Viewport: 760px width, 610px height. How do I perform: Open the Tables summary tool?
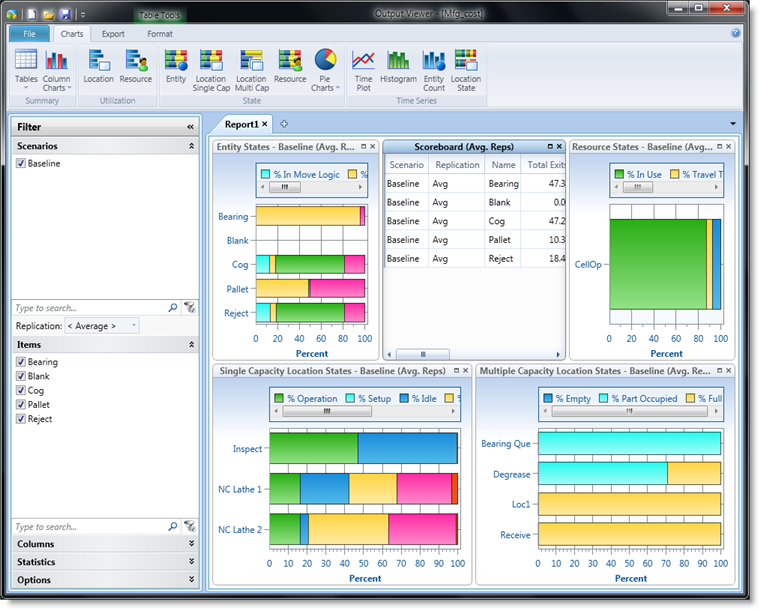pyautogui.click(x=26, y=67)
